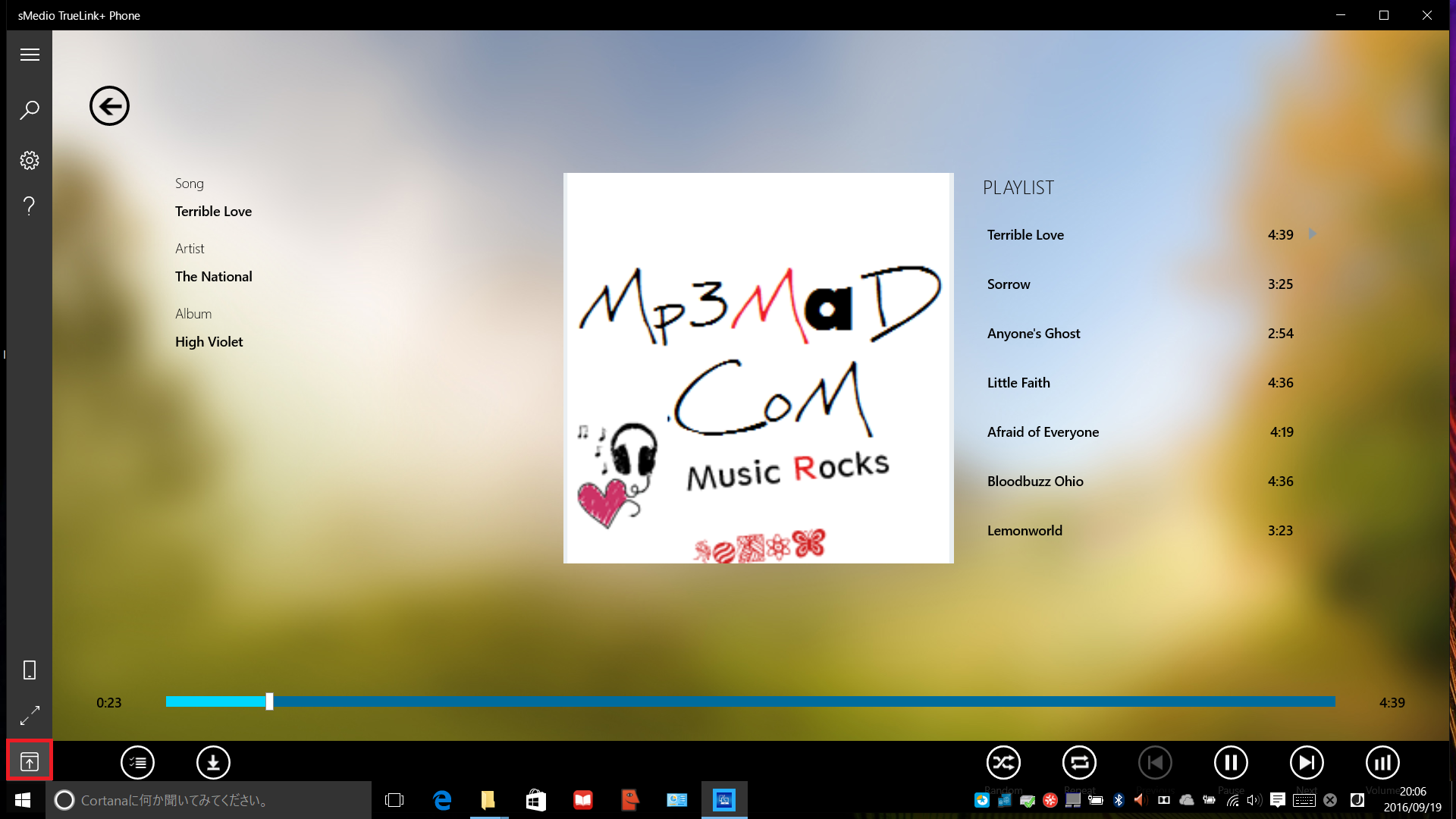Play Afraid of Everyone from the playlist
Screen dimensions: 1456x819
pos(1140,432)
